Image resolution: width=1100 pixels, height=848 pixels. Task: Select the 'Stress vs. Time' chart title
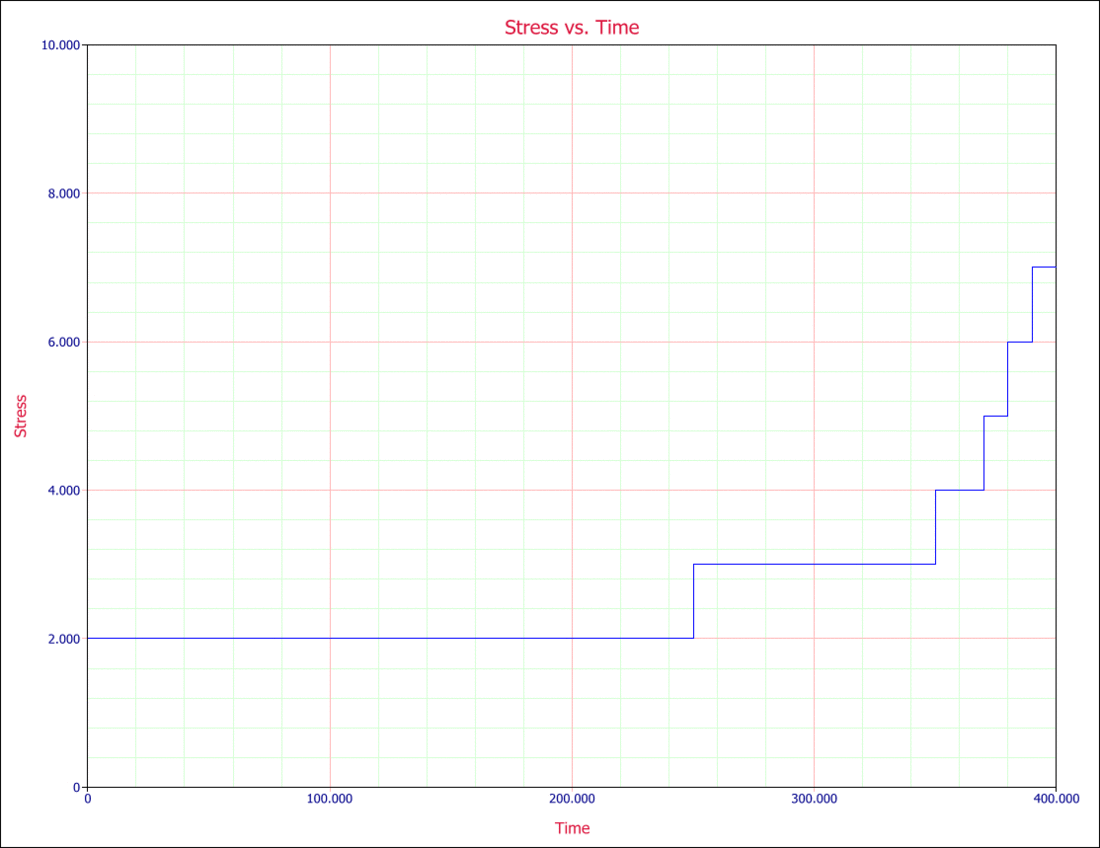(572, 27)
